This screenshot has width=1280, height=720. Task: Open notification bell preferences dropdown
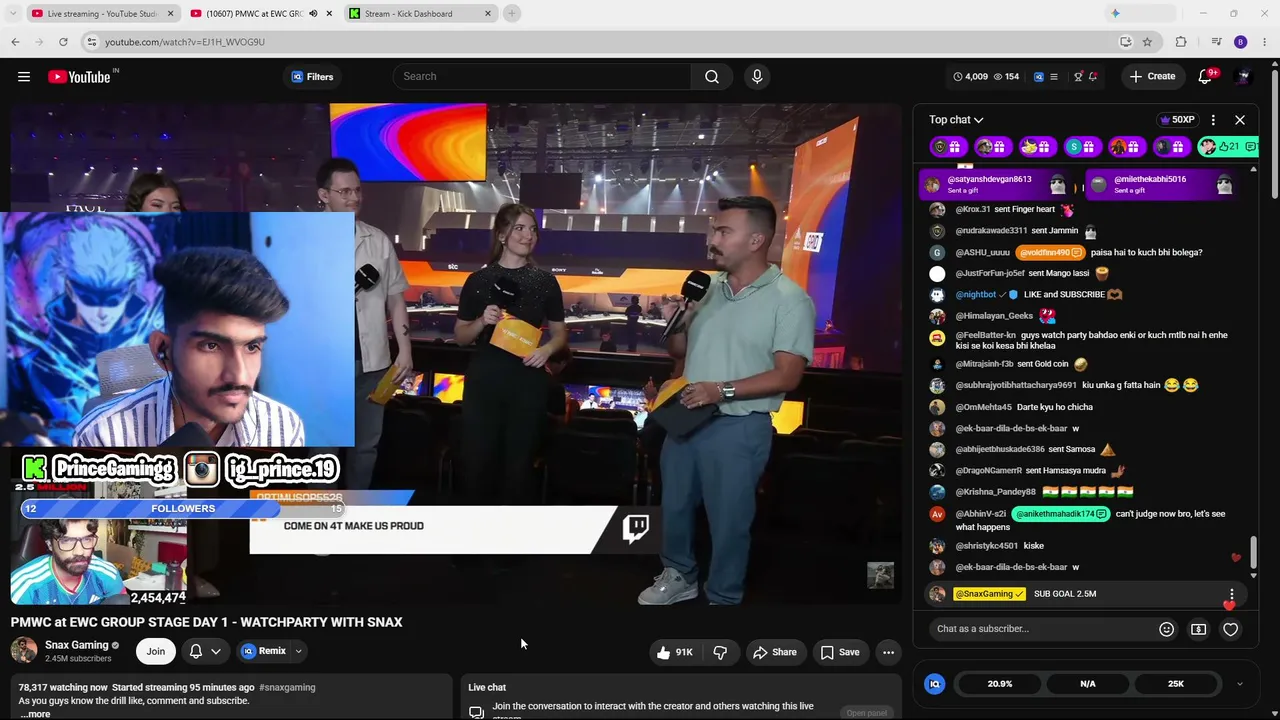(205, 651)
